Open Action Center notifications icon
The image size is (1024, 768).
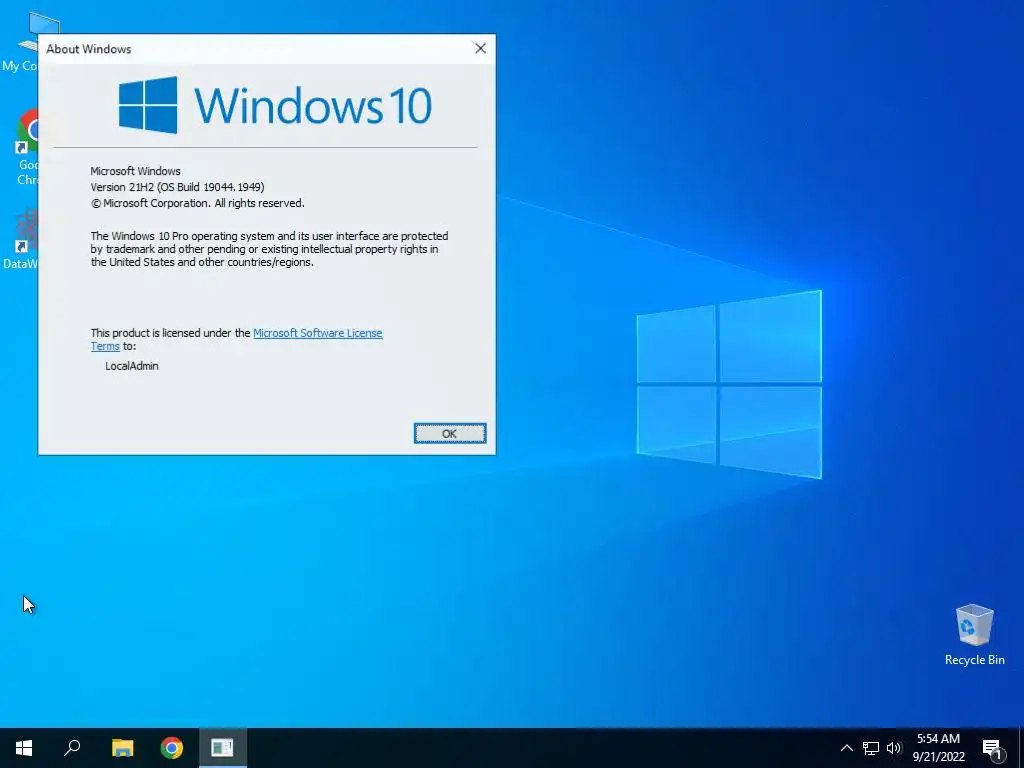coord(992,748)
